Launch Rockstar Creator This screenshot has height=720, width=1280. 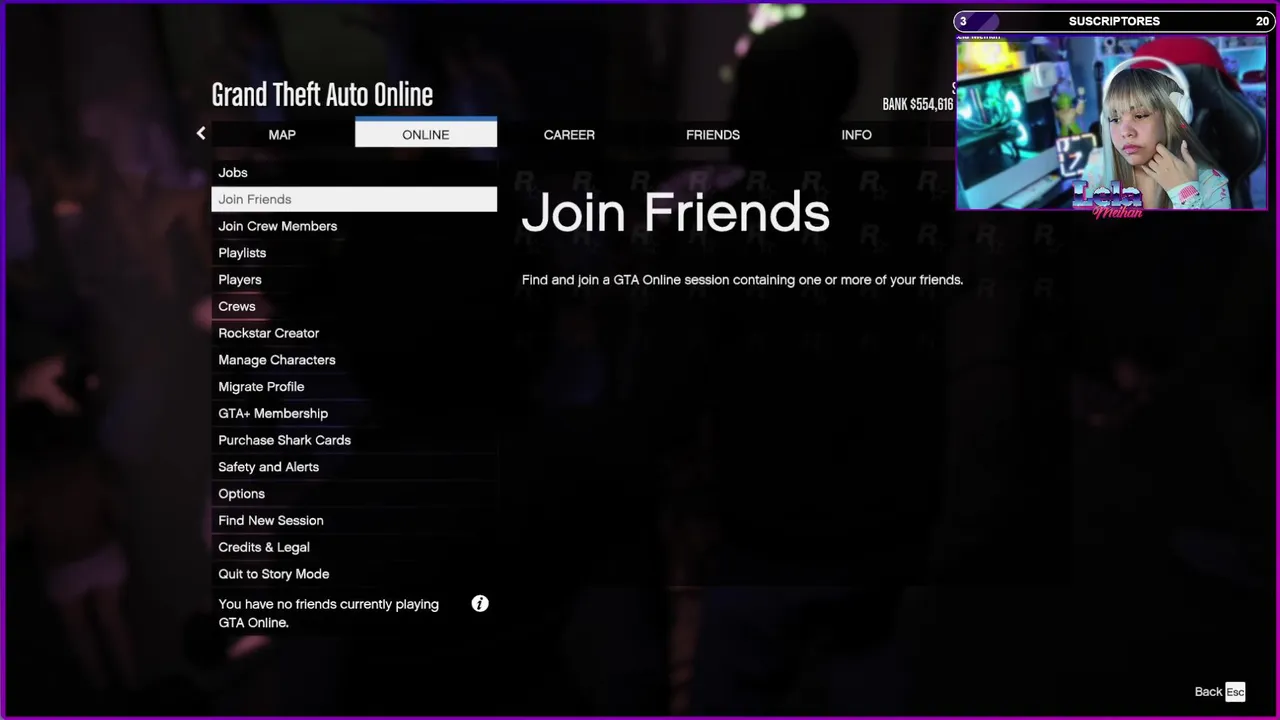coord(354,333)
